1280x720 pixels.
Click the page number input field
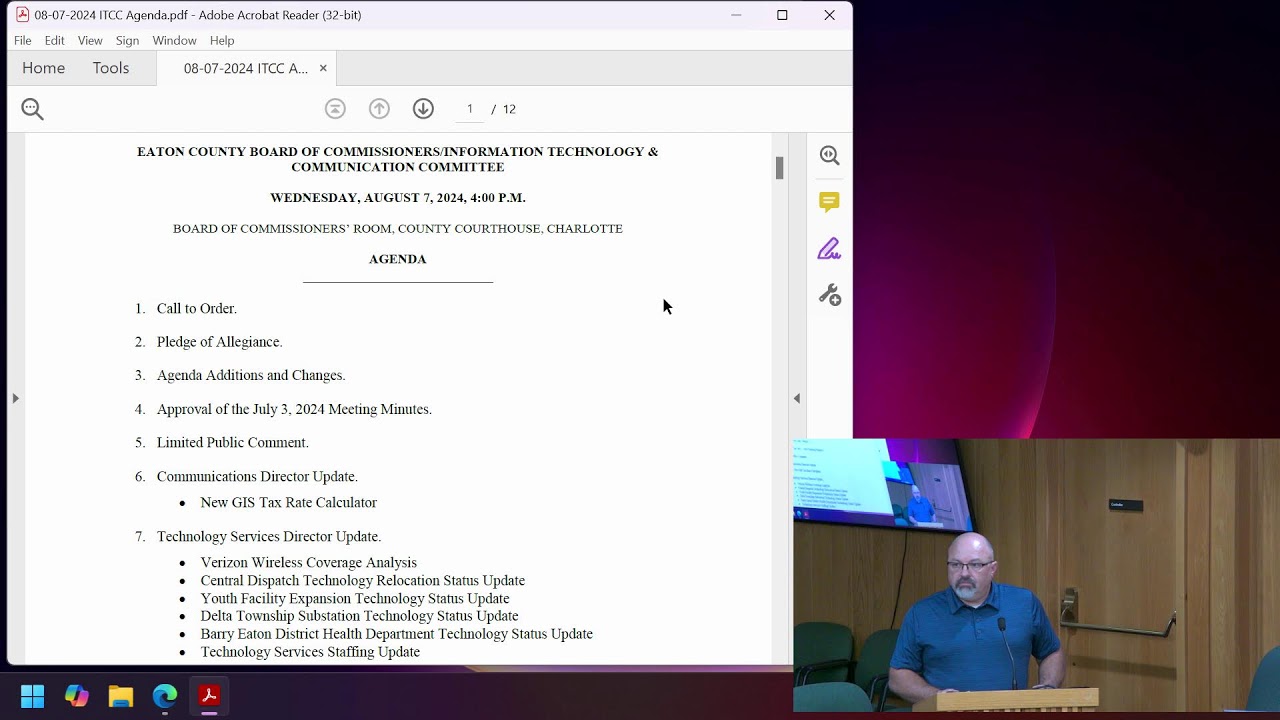click(x=469, y=109)
